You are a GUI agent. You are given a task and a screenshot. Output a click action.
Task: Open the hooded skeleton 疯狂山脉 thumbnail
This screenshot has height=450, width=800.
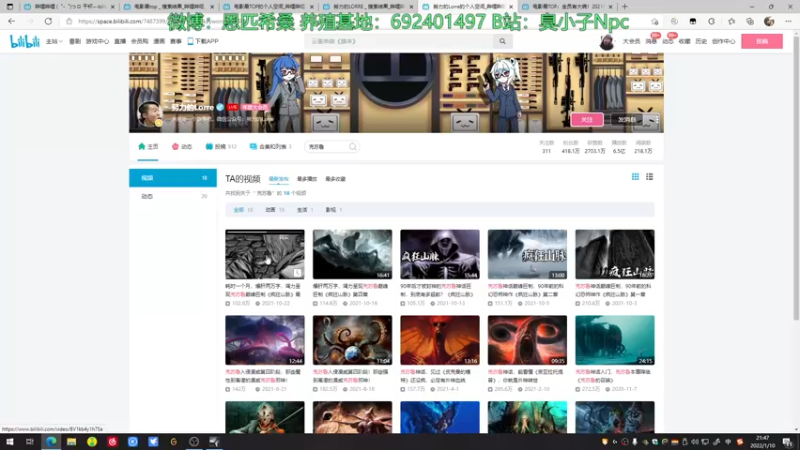(440, 254)
